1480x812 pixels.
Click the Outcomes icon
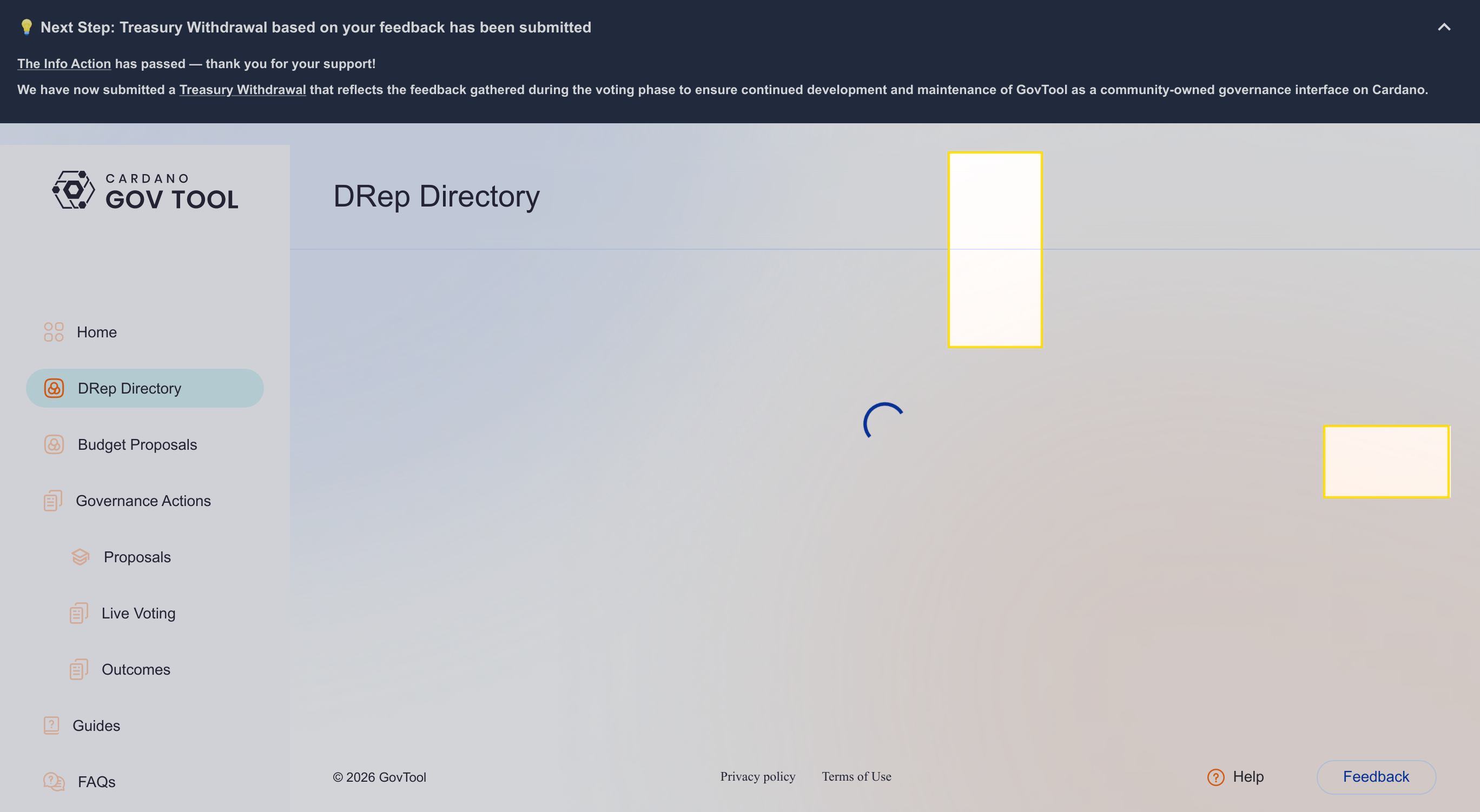[79, 669]
